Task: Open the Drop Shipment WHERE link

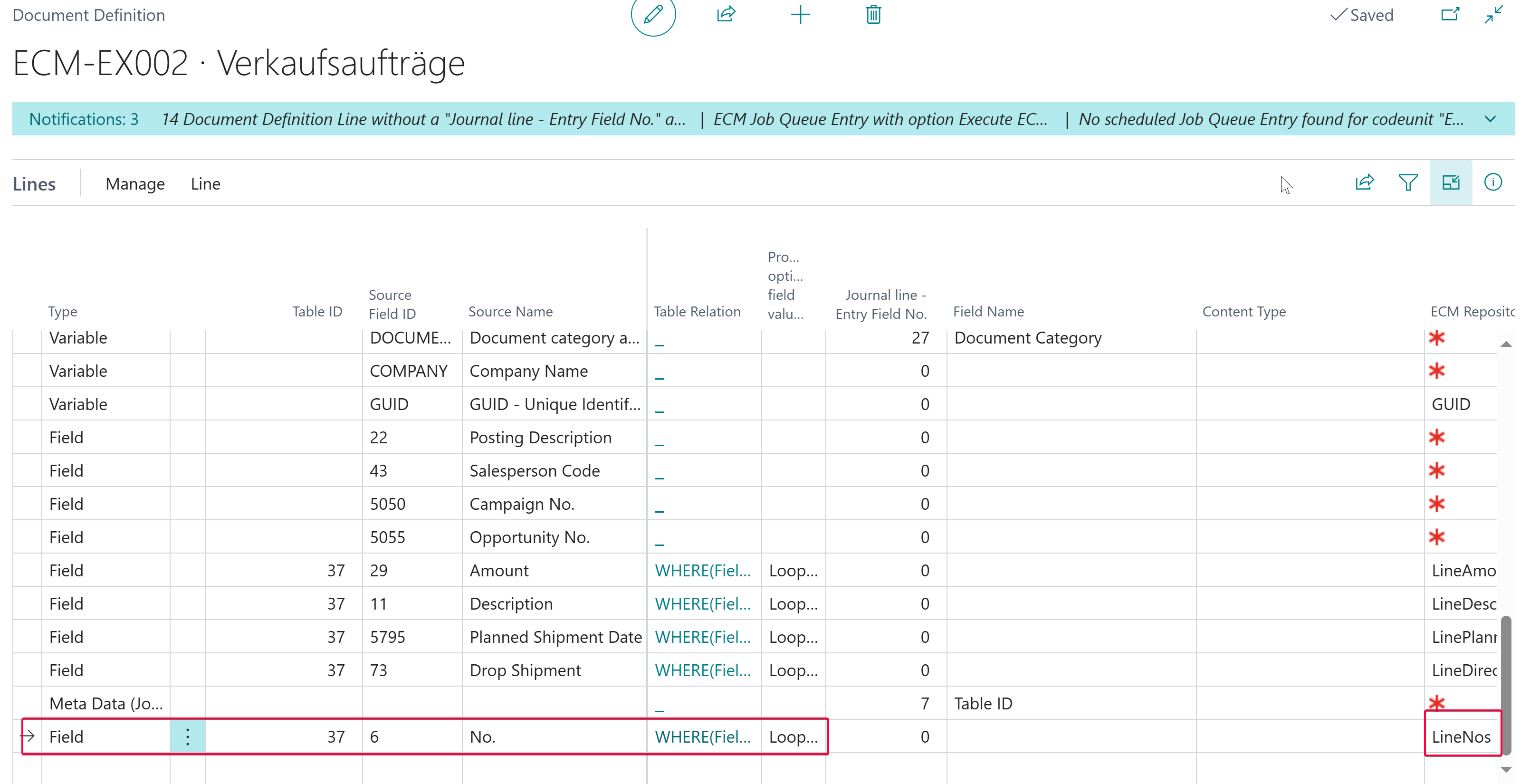Action: [x=702, y=670]
